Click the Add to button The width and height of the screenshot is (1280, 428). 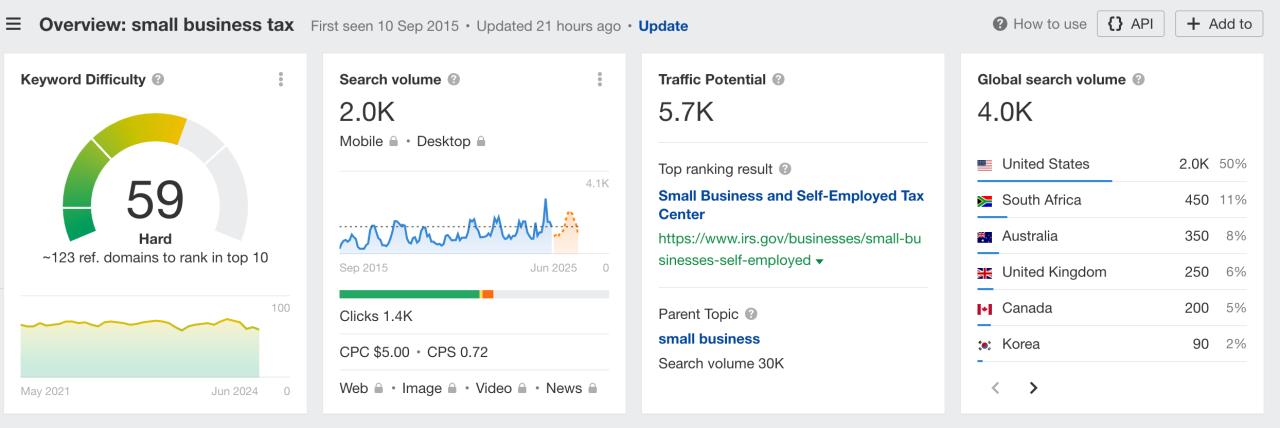coord(1218,24)
